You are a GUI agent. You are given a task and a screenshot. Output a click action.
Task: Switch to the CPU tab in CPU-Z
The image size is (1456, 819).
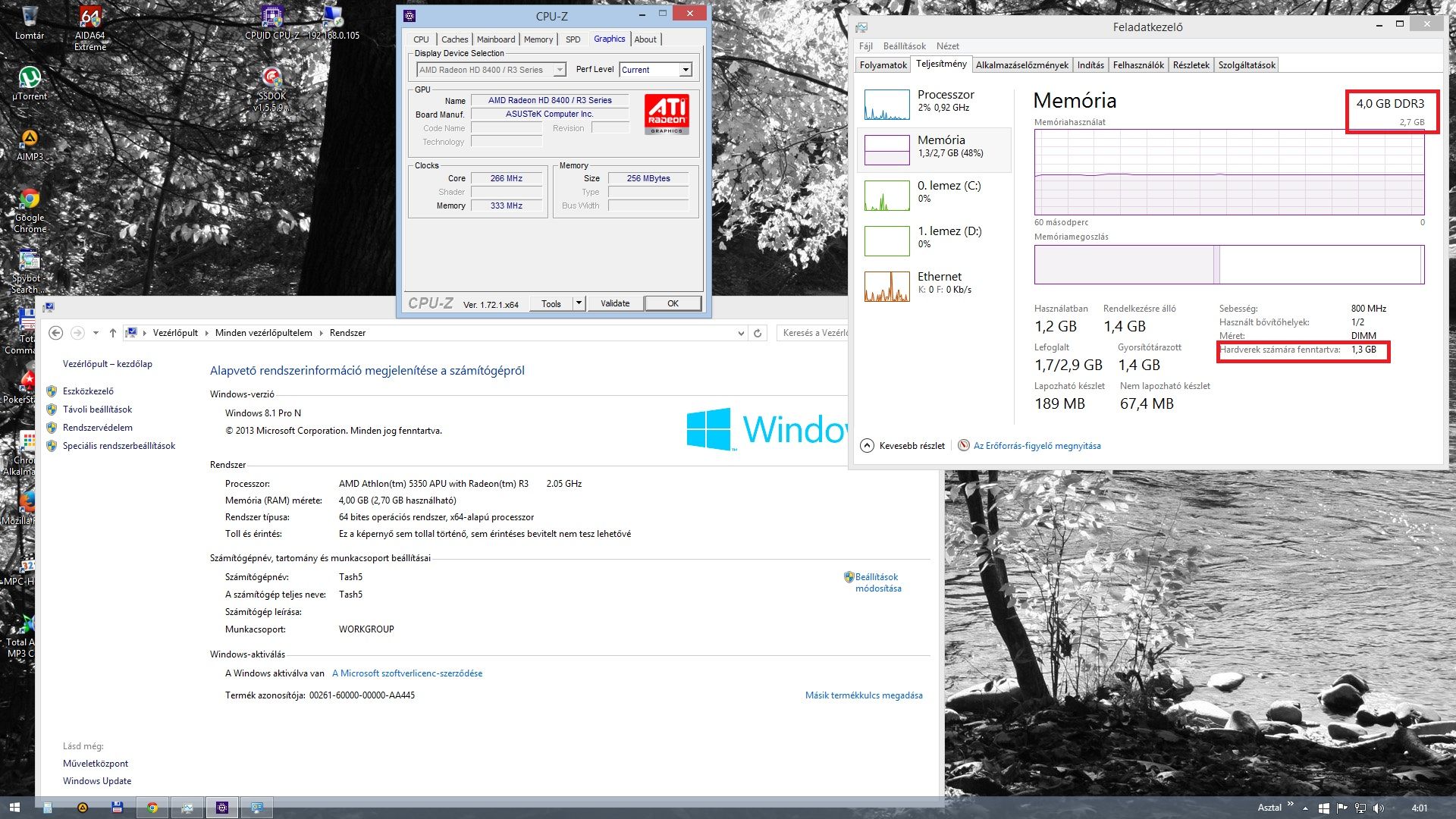pos(421,39)
